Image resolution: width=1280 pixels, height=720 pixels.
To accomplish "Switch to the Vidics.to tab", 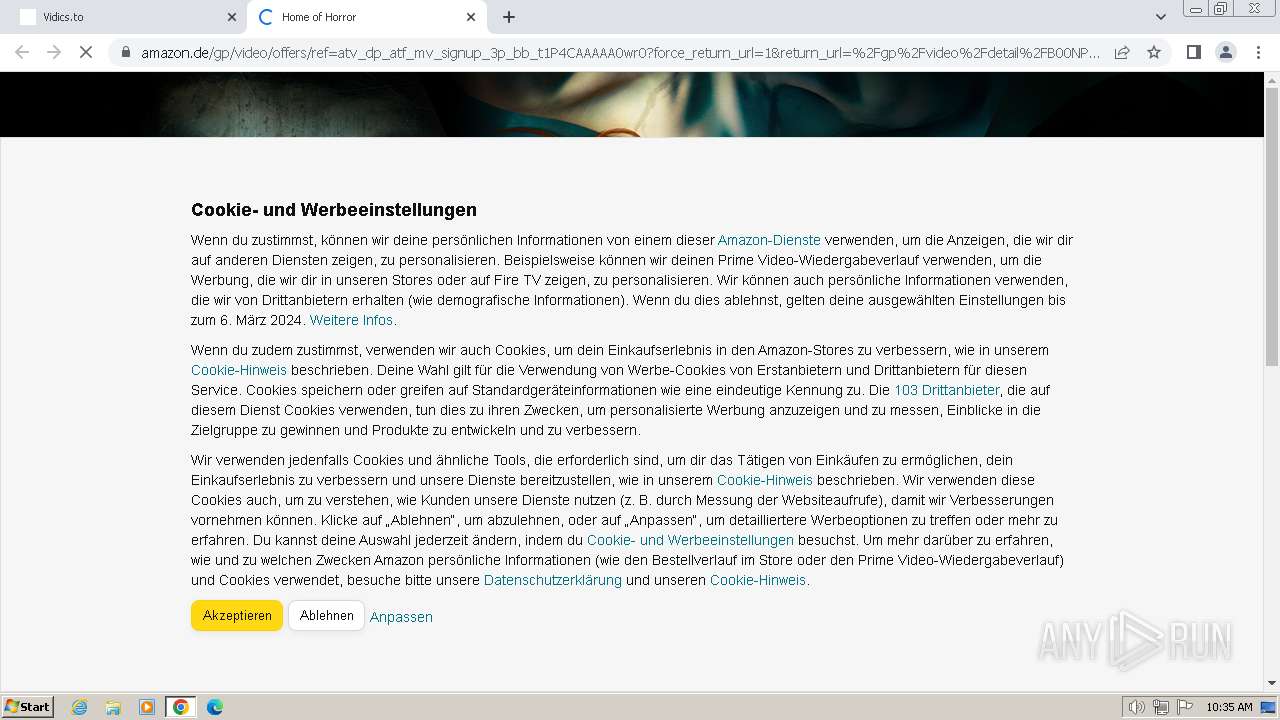I will tap(123, 17).
